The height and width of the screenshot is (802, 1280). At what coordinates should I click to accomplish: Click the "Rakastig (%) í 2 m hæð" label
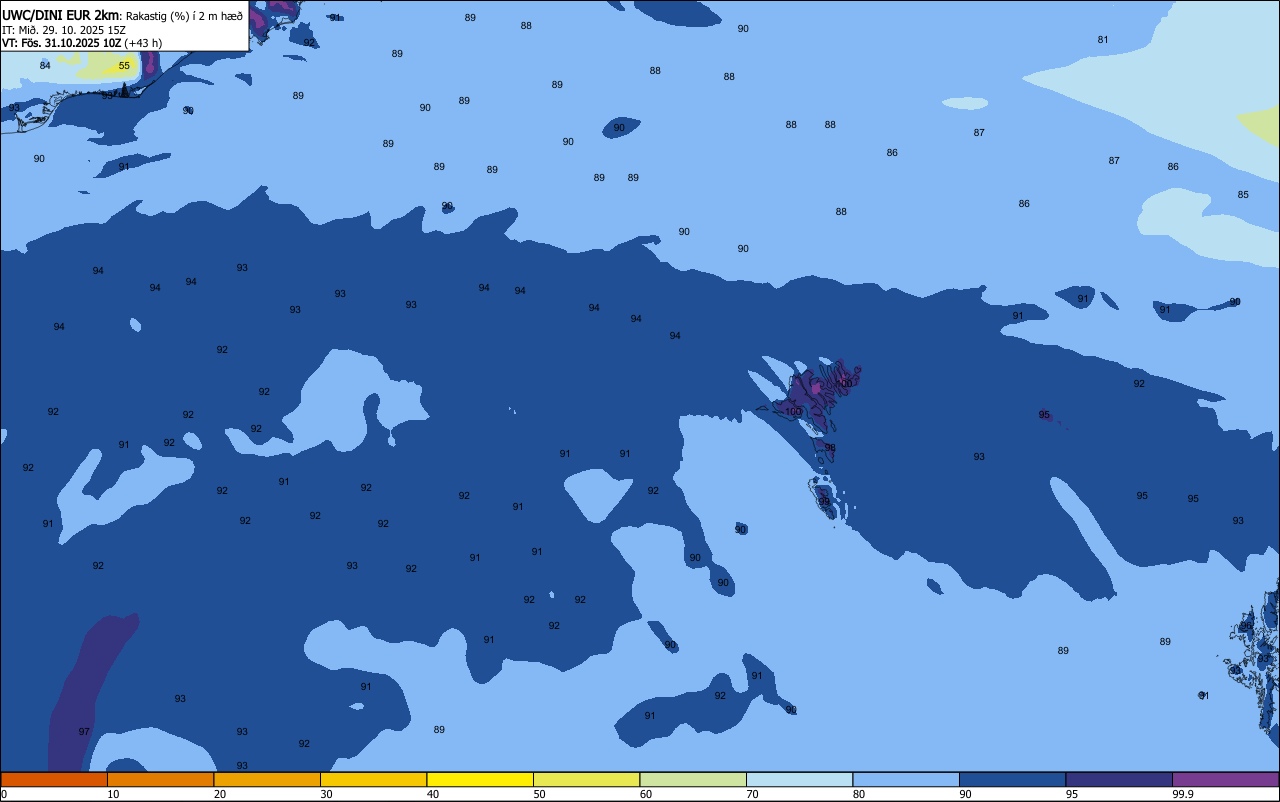pos(184,15)
